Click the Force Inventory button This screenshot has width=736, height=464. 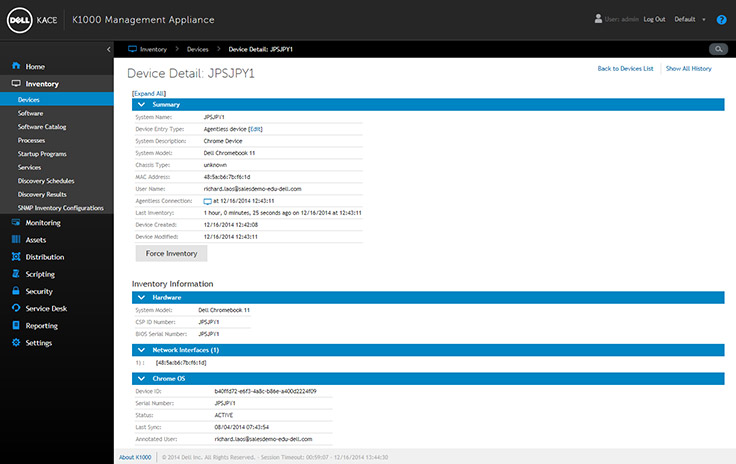point(171,253)
